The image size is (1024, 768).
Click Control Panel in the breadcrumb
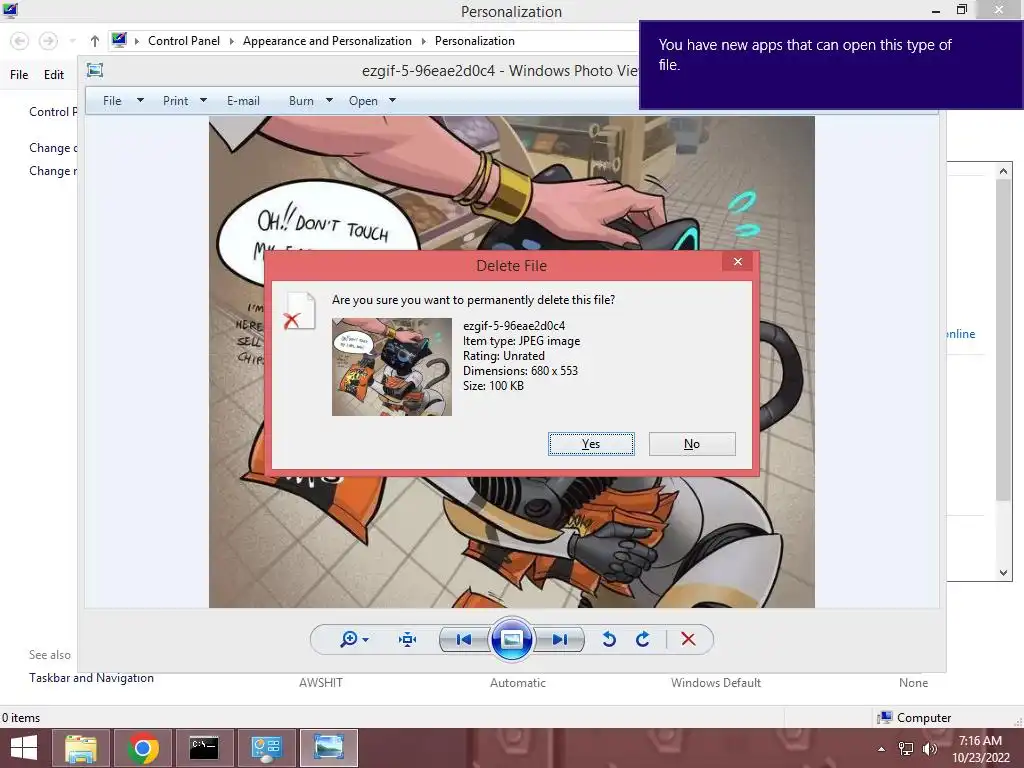184,40
